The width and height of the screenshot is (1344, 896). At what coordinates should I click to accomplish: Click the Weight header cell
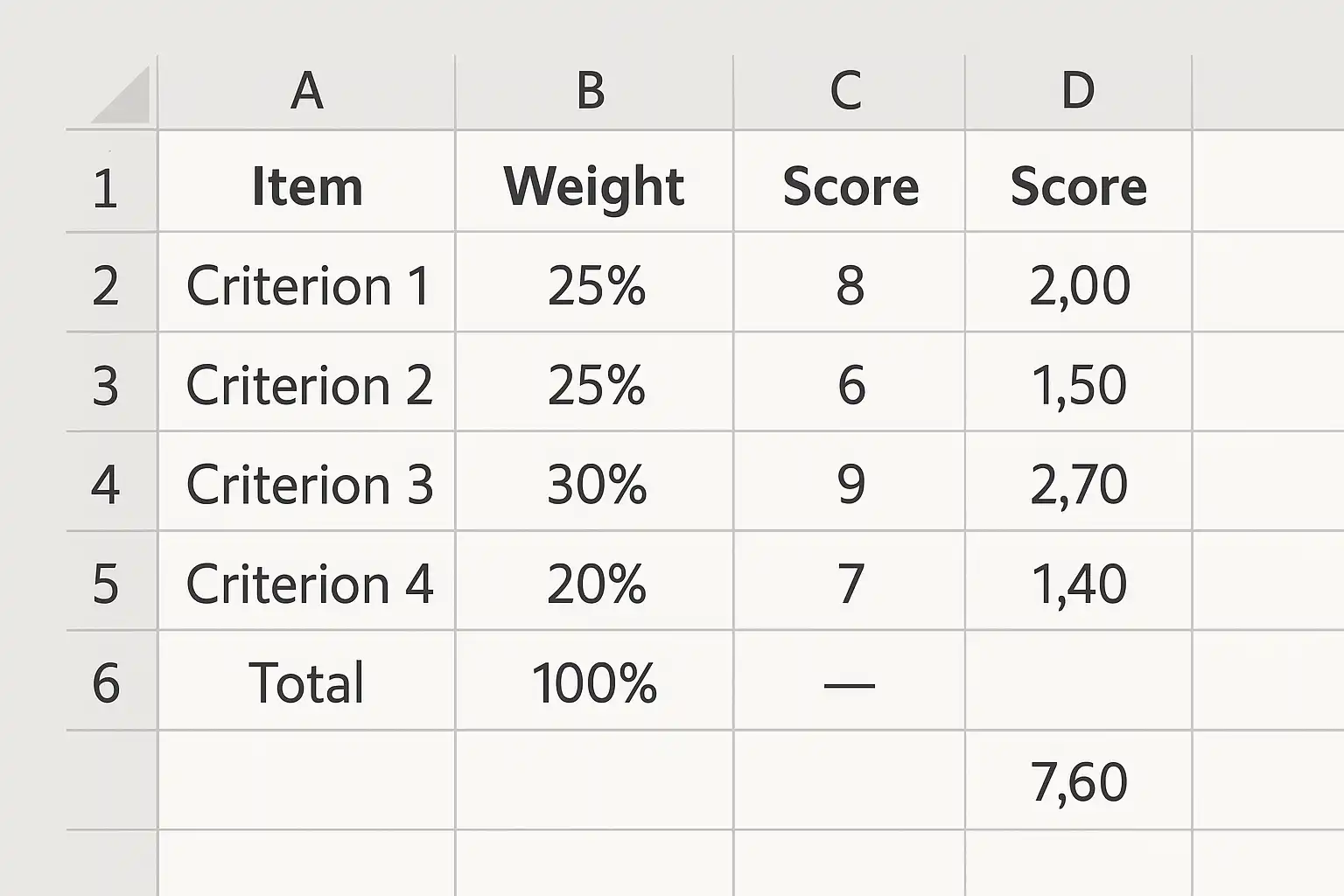tap(593, 186)
